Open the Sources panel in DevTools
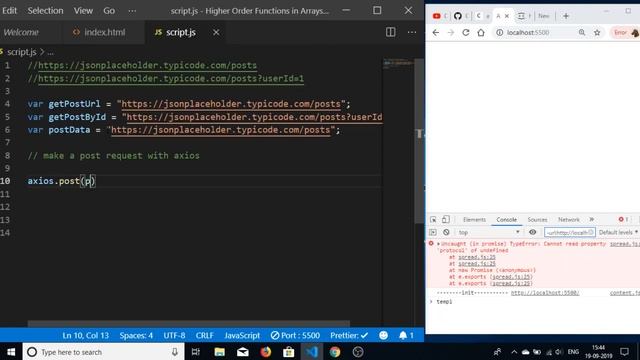This screenshot has height=360, width=640. [x=537, y=220]
